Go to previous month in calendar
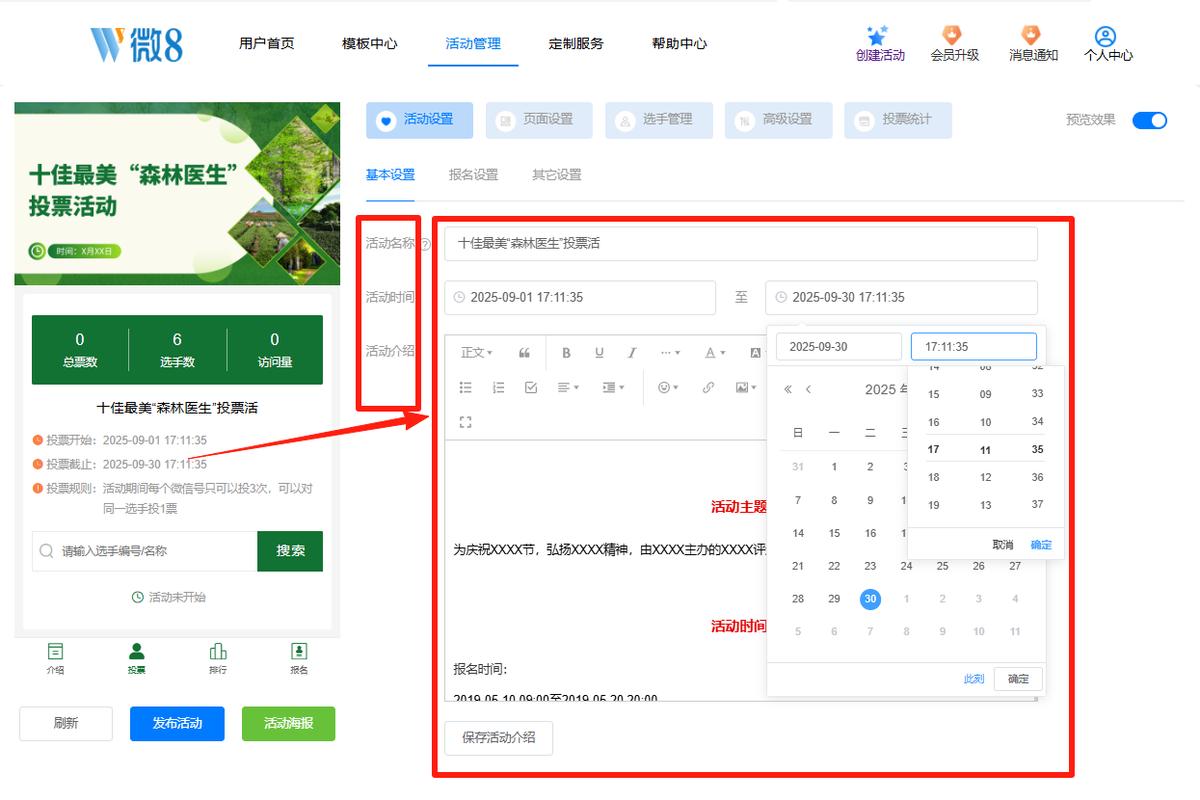 (x=808, y=390)
